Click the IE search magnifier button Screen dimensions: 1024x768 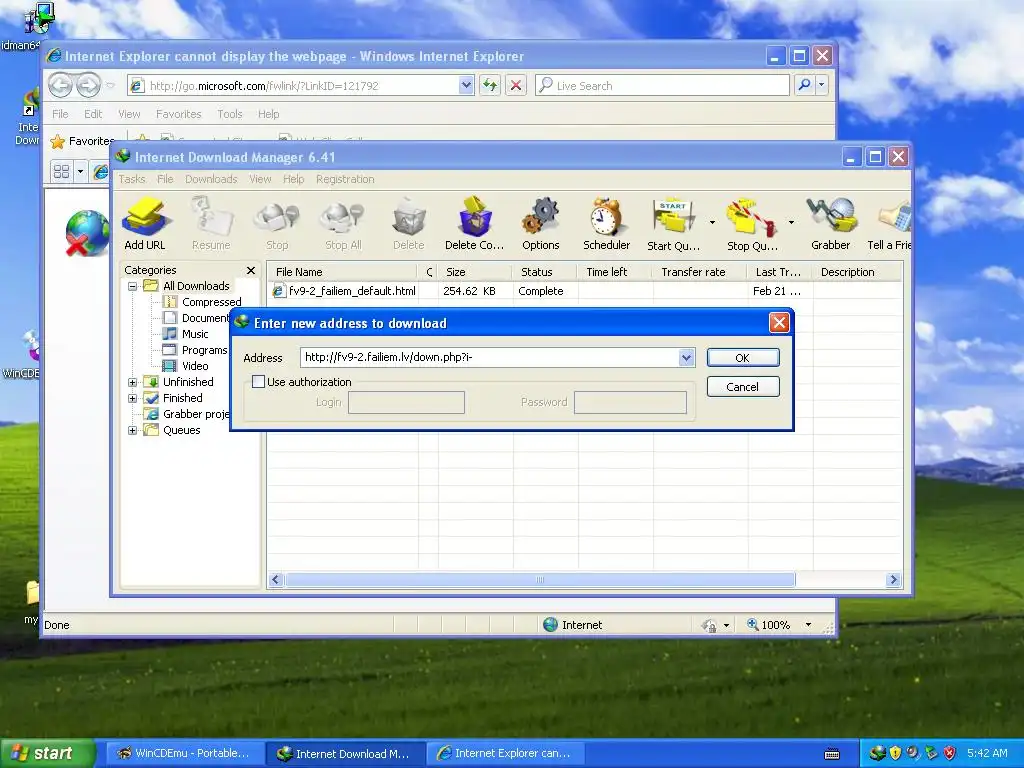(x=805, y=86)
